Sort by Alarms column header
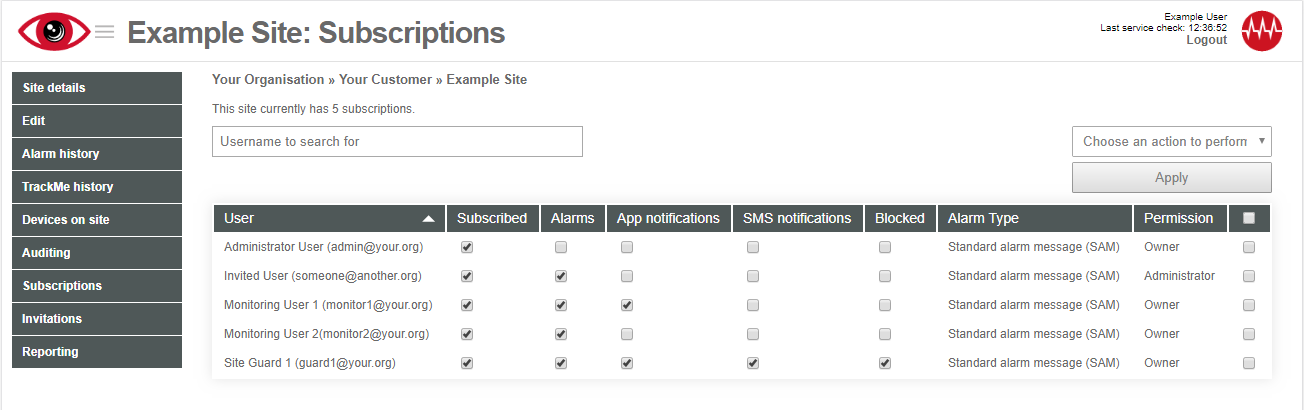This screenshot has height=410, width=1304. click(572, 218)
